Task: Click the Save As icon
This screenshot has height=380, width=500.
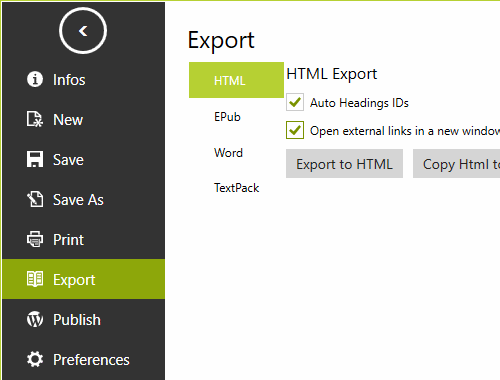Action: pos(35,199)
